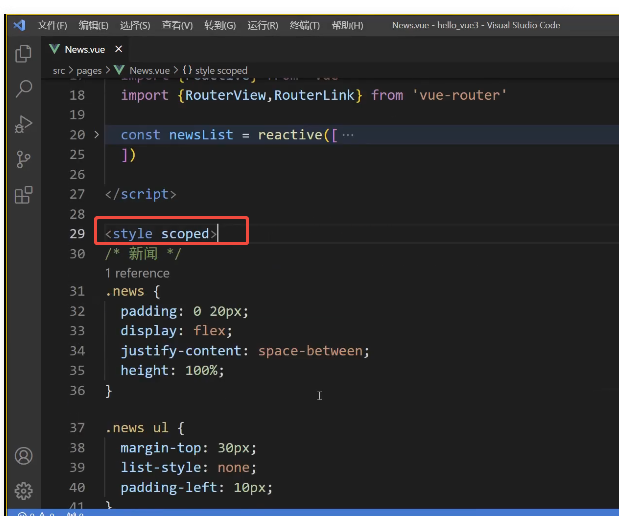Click the height: 100% declaration
Viewport: 619px width, 516px height.
point(172,370)
